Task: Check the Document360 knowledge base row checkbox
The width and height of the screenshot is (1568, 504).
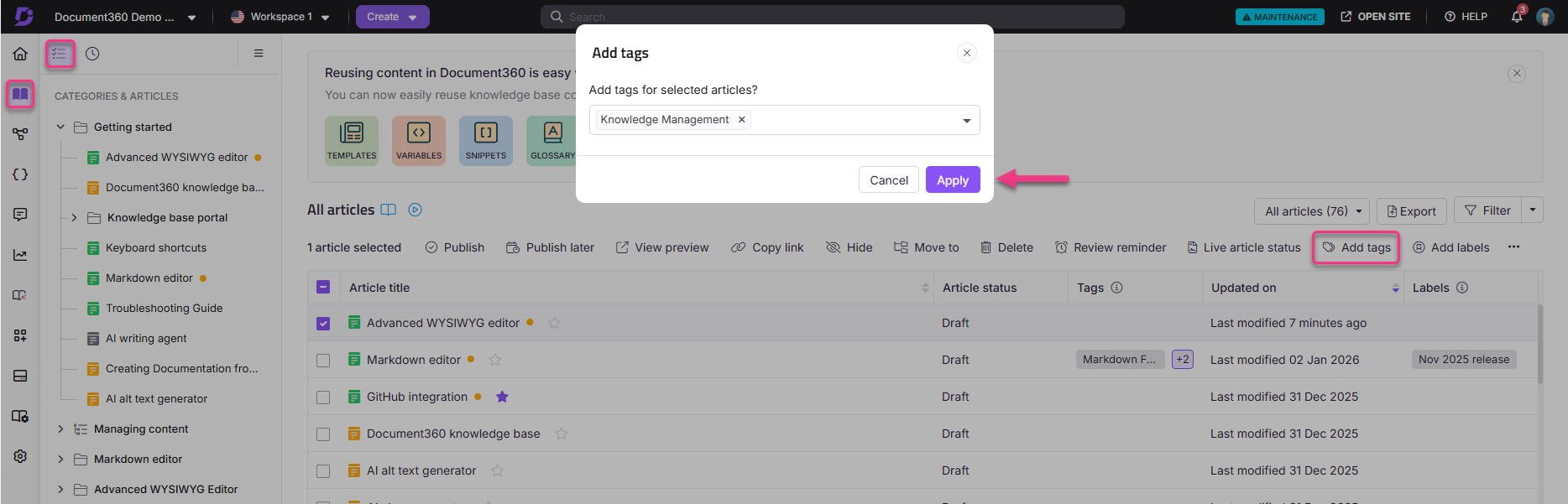Action: (323, 434)
